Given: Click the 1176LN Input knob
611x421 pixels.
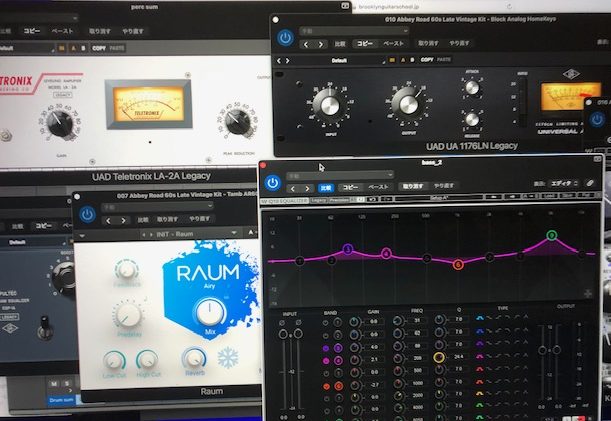Looking at the screenshot, I should (329, 103).
